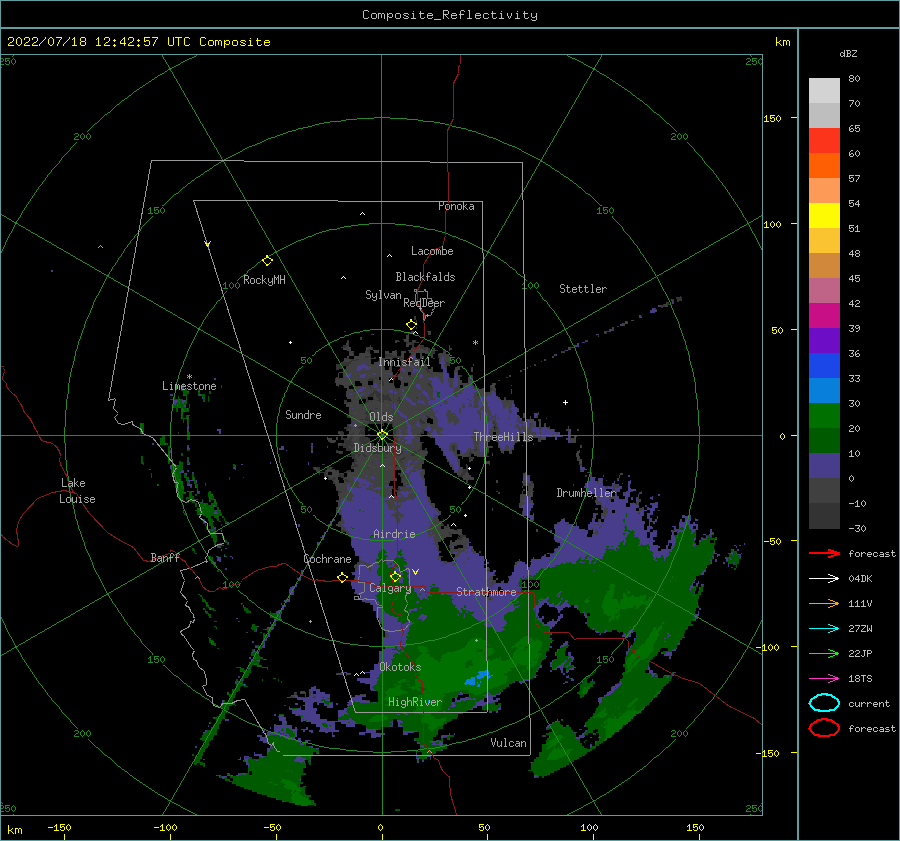Click the magenta 18TS arrow icon
Image resolution: width=900 pixels, height=841 pixels.
824,679
